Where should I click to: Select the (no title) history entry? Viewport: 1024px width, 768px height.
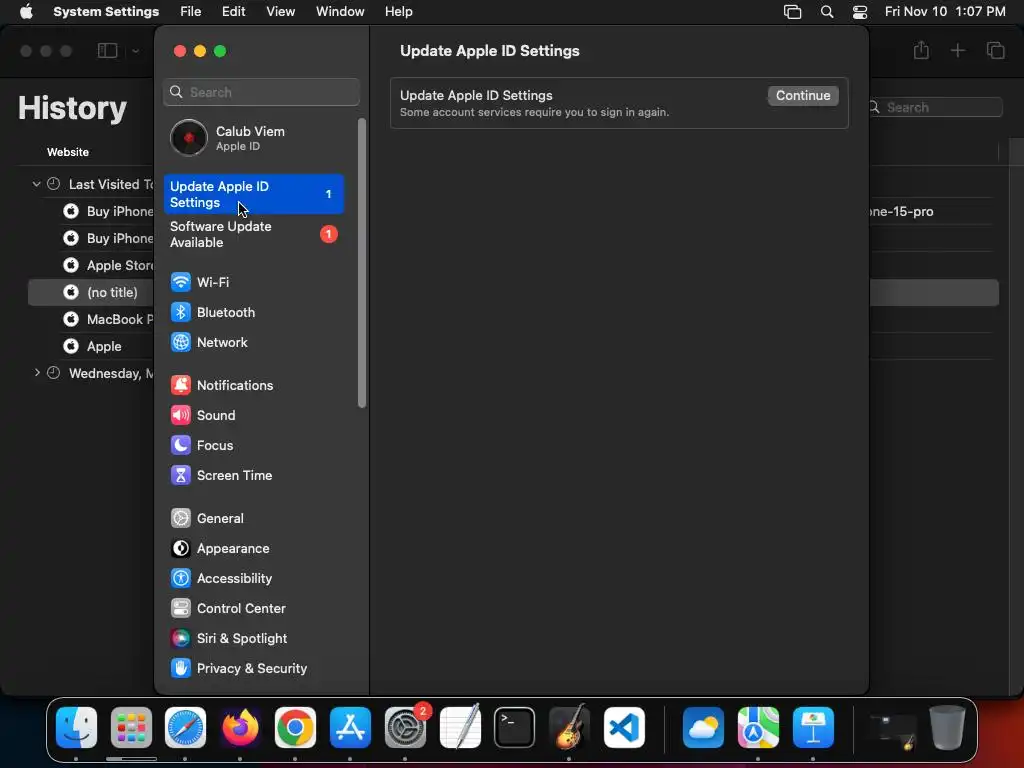112,292
